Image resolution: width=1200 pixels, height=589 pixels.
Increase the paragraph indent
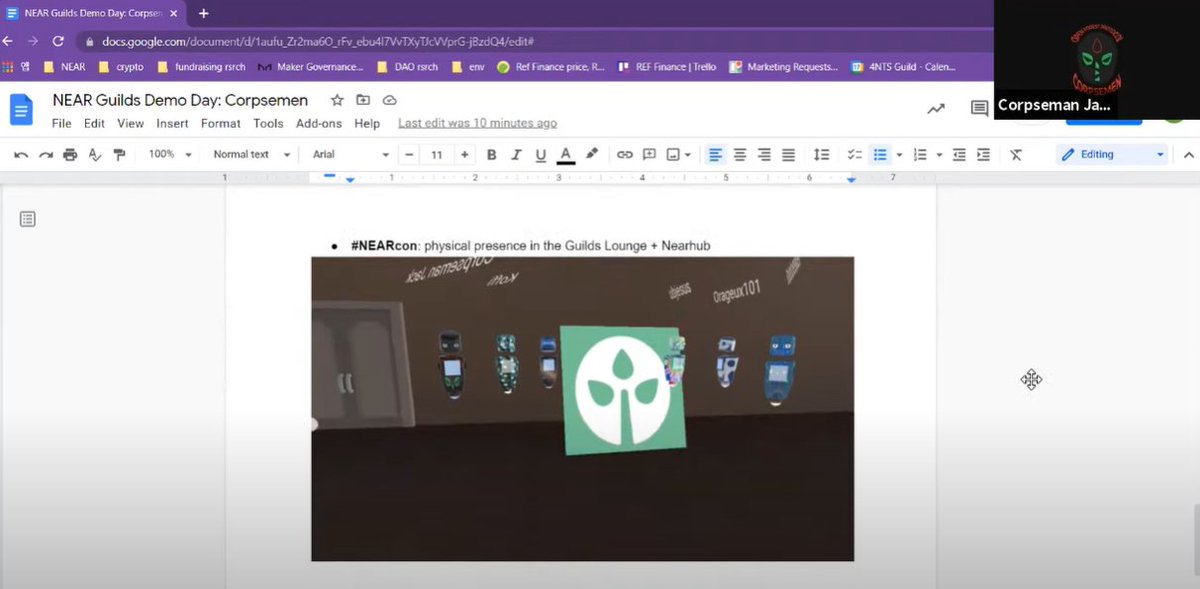point(984,155)
